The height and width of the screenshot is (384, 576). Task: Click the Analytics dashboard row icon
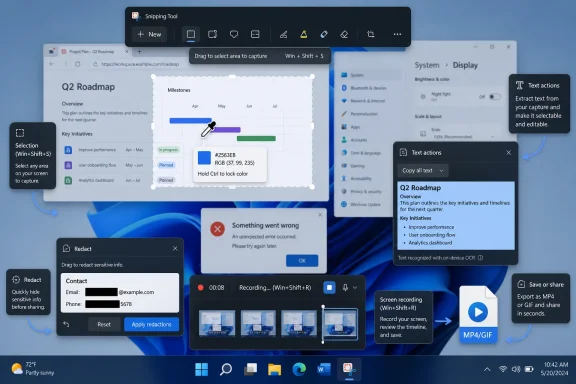pyautogui.click(x=68, y=180)
